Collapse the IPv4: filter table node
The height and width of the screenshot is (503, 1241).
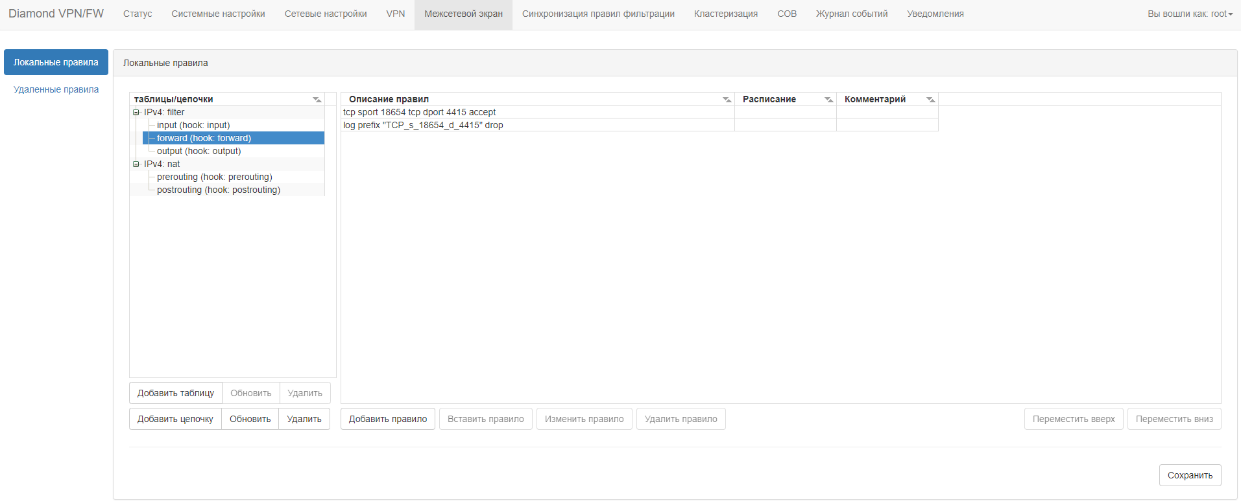136,112
